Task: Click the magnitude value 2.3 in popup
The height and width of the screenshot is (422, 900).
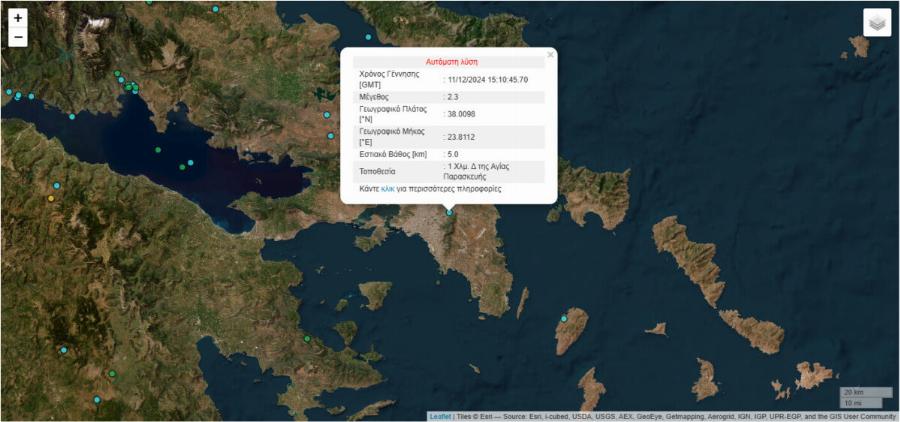Action: [453, 97]
